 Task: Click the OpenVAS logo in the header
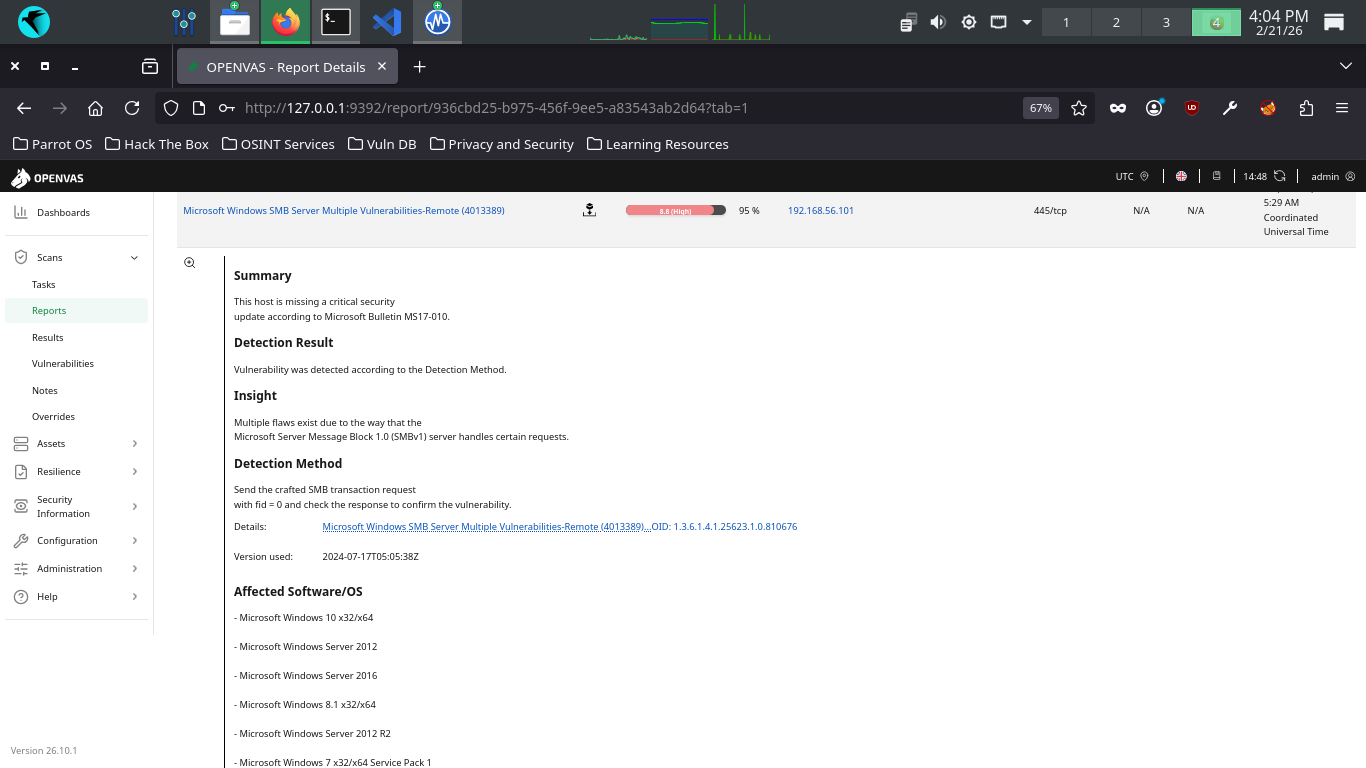pos(47,178)
